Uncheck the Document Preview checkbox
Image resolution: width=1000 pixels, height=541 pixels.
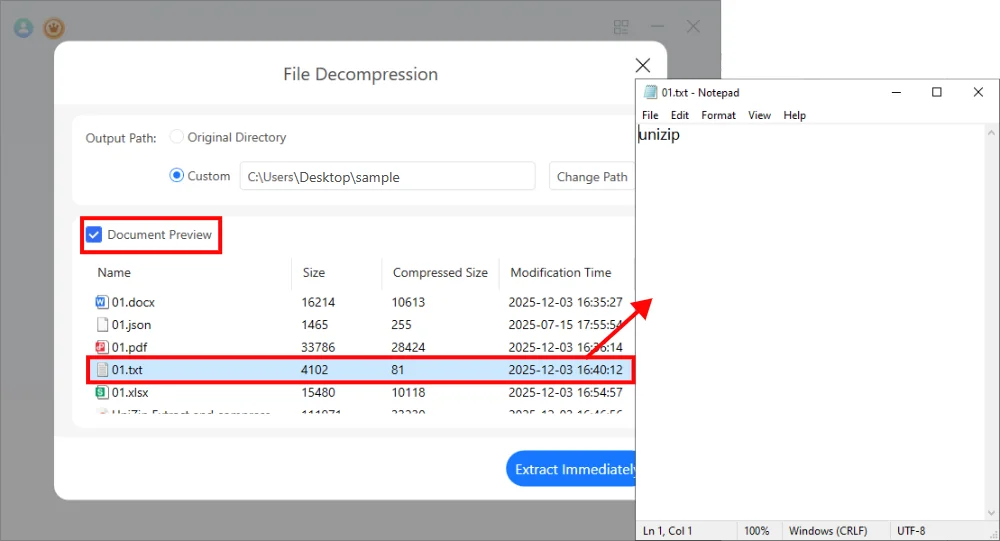tap(94, 235)
